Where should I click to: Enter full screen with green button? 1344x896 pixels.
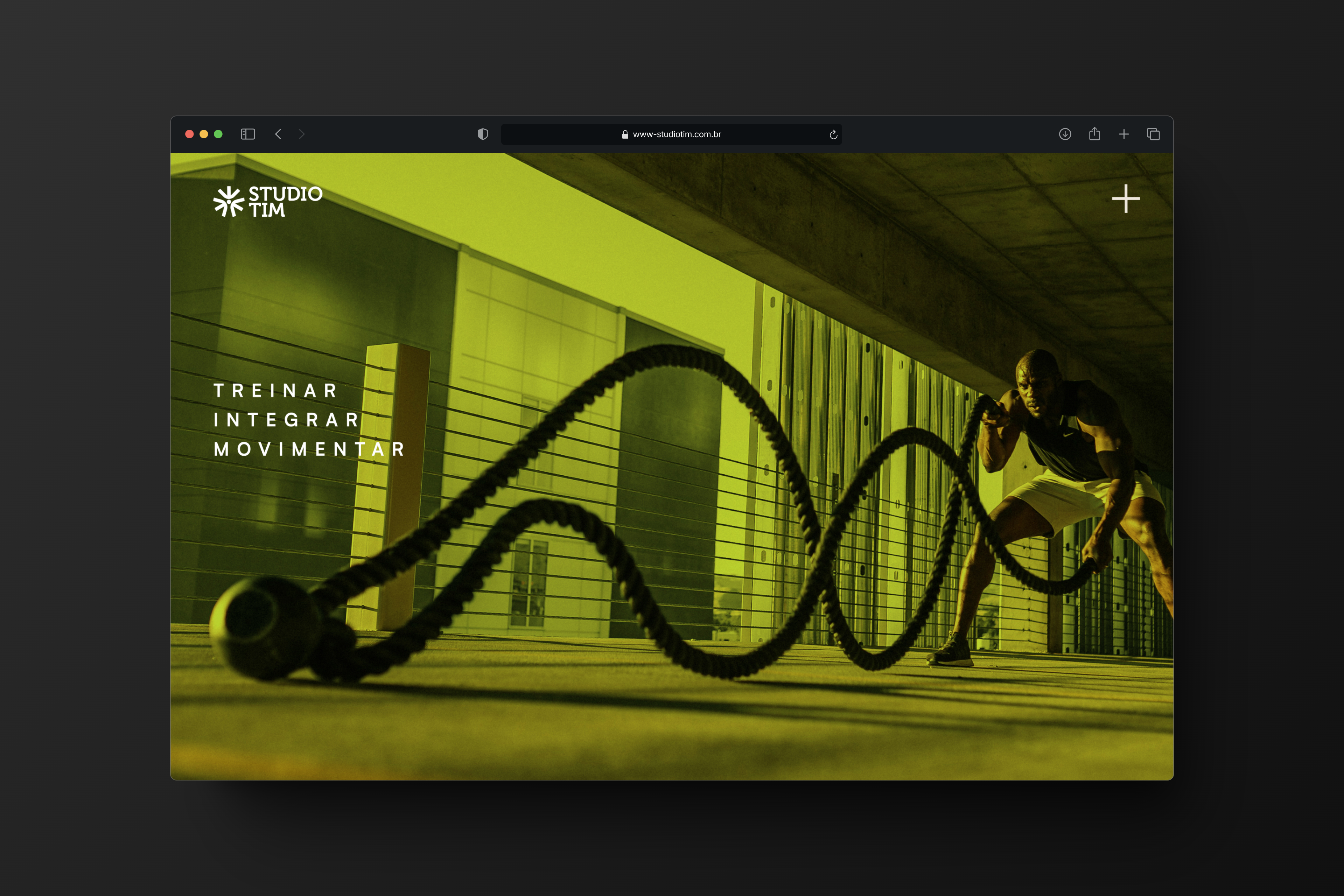218,134
